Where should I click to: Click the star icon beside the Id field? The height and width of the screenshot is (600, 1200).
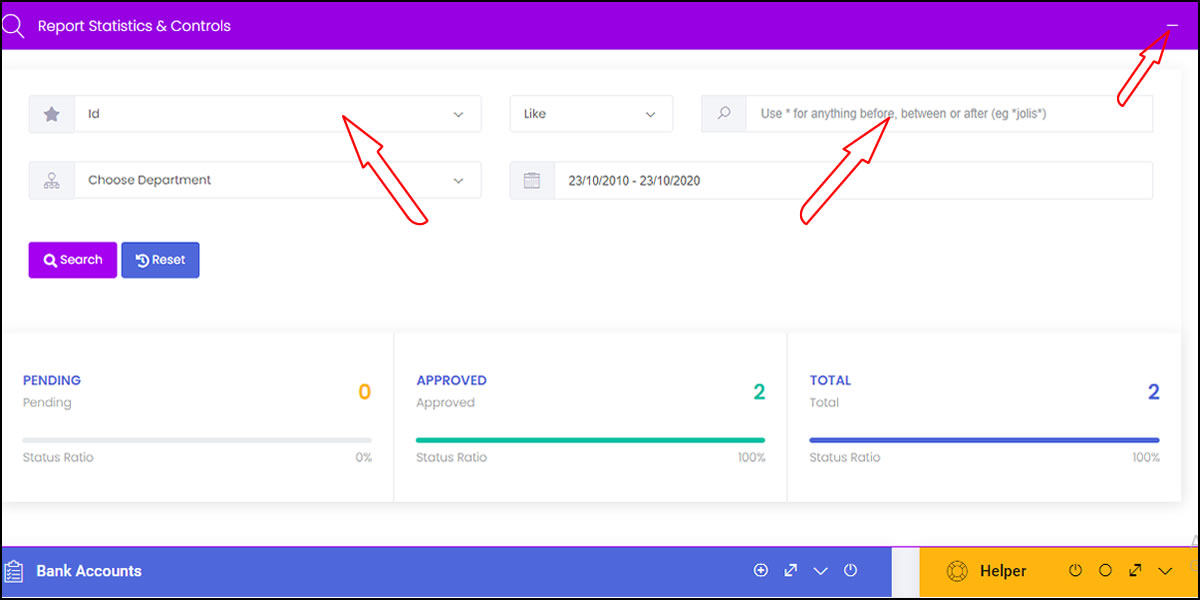52,114
